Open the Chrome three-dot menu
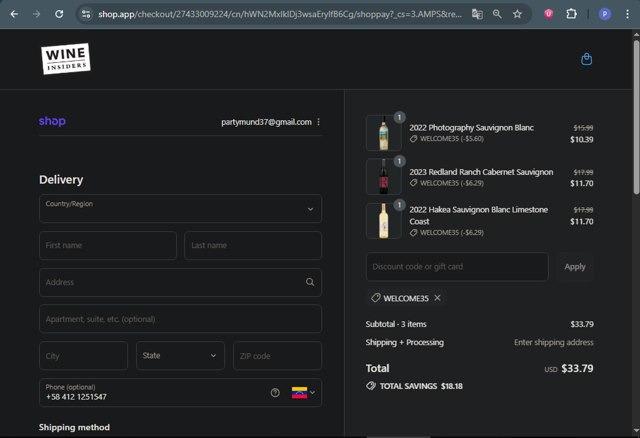Screen dimensions: 640x438 coord(627,14)
